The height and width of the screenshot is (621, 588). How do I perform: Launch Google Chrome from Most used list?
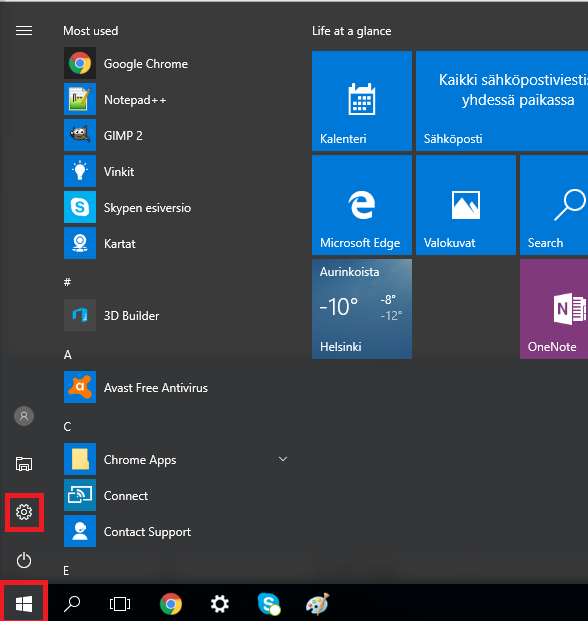[177, 63]
